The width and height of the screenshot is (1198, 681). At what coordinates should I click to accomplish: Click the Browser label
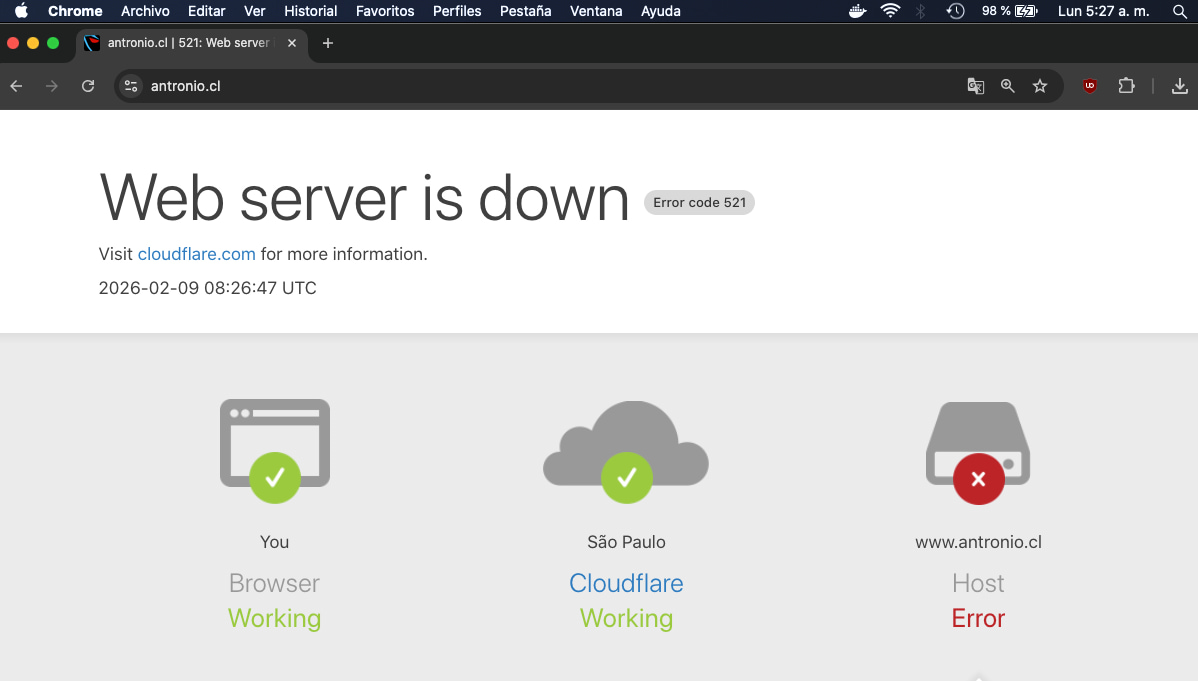(274, 583)
